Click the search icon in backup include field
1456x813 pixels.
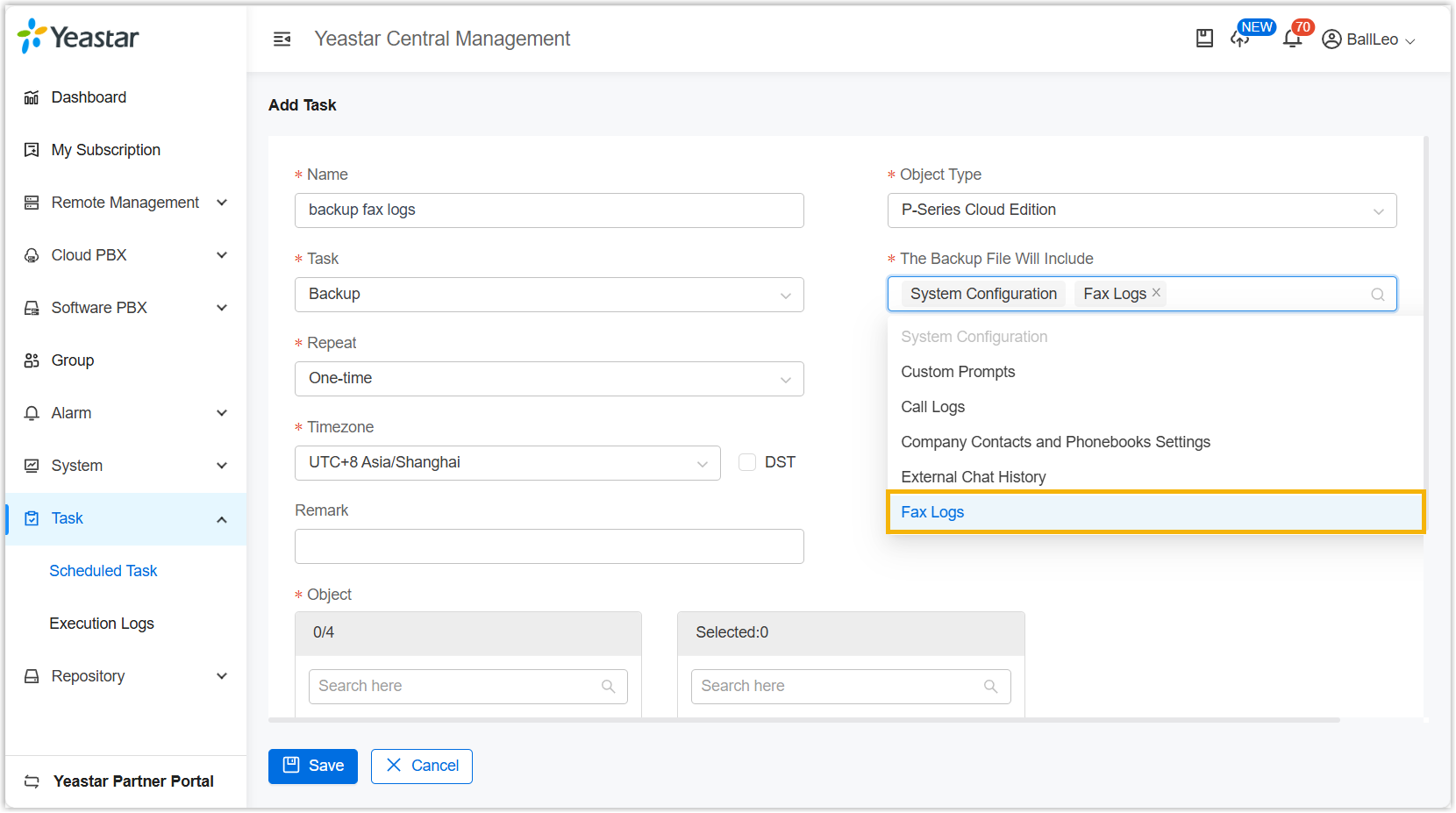tap(1377, 295)
